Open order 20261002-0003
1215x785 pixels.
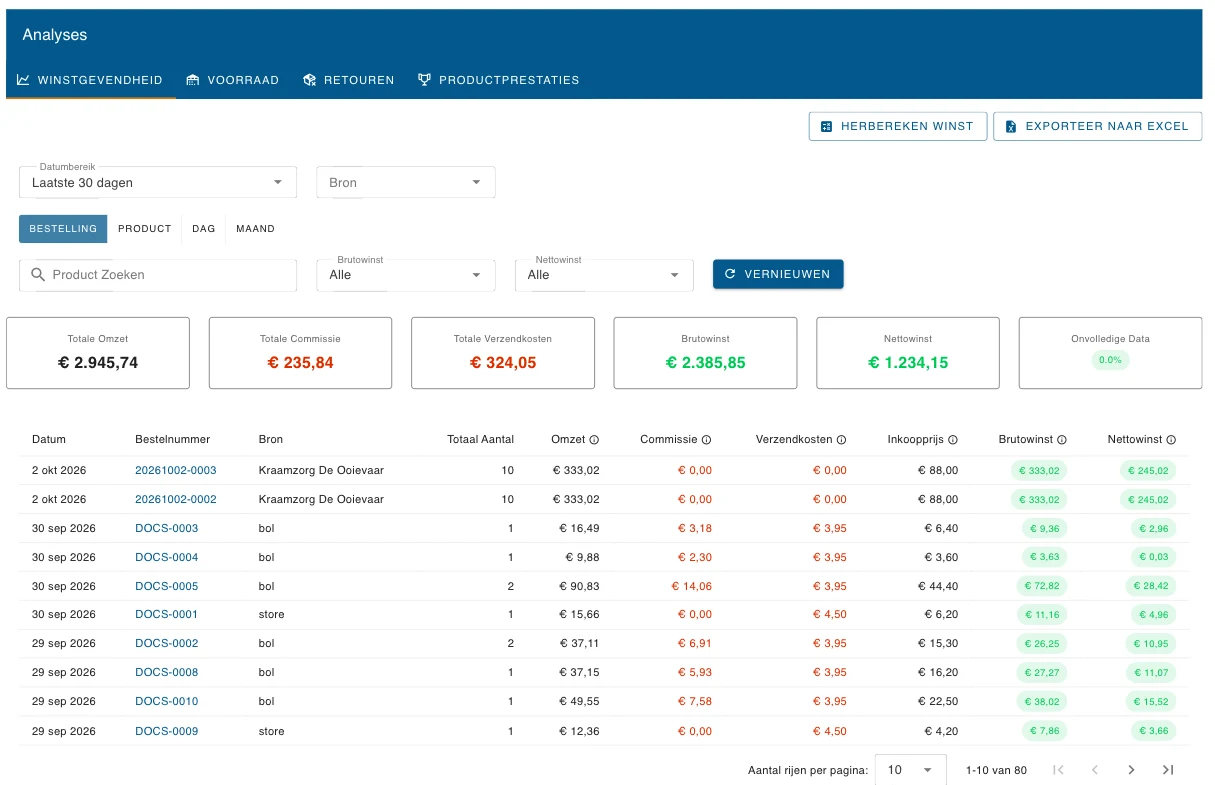point(176,470)
